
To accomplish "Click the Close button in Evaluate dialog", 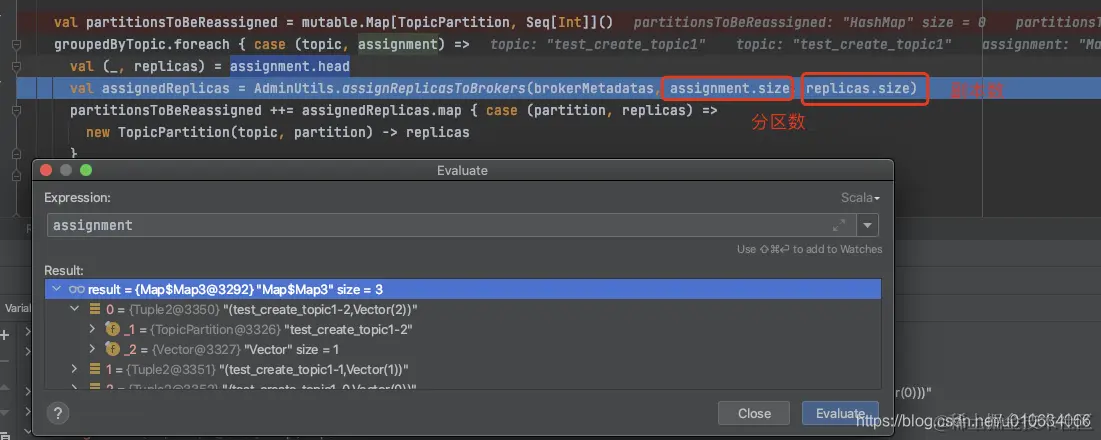I will click(754, 413).
